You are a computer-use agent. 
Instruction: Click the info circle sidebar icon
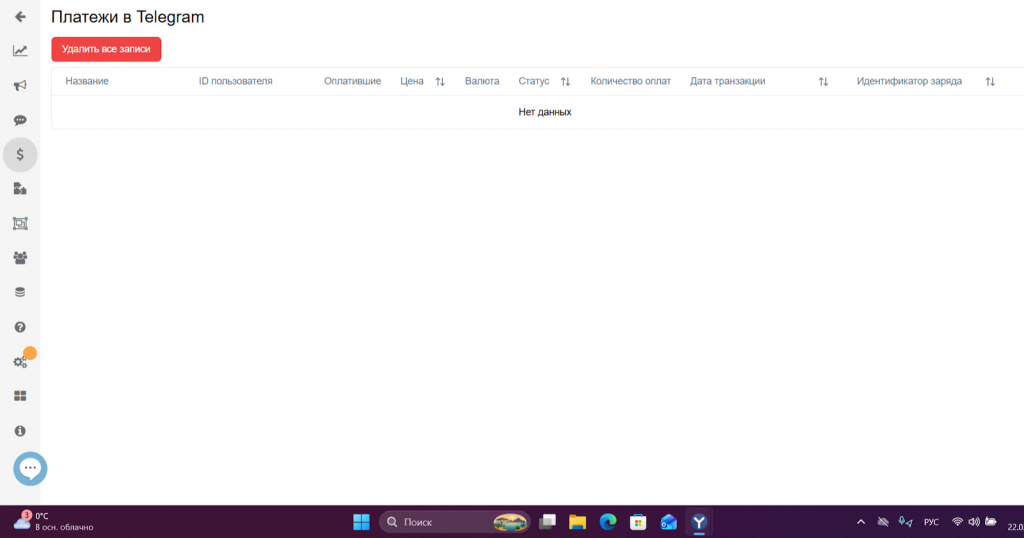click(20, 431)
